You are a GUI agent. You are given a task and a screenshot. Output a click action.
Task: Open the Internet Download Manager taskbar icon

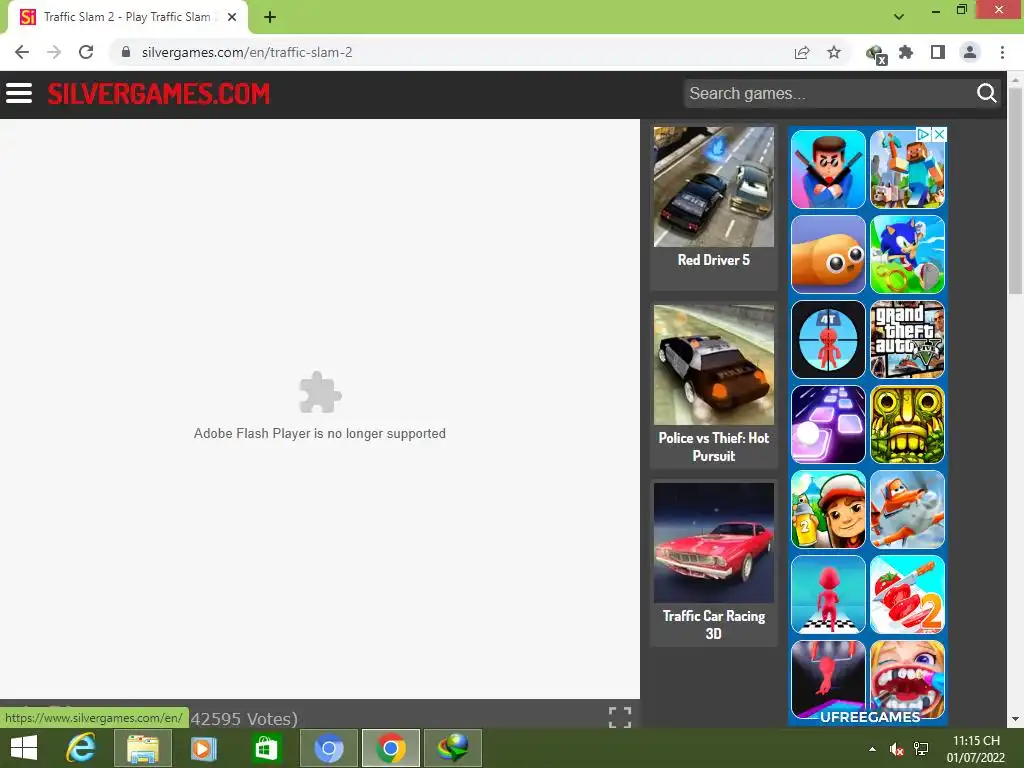pyautogui.click(x=453, y=748)
